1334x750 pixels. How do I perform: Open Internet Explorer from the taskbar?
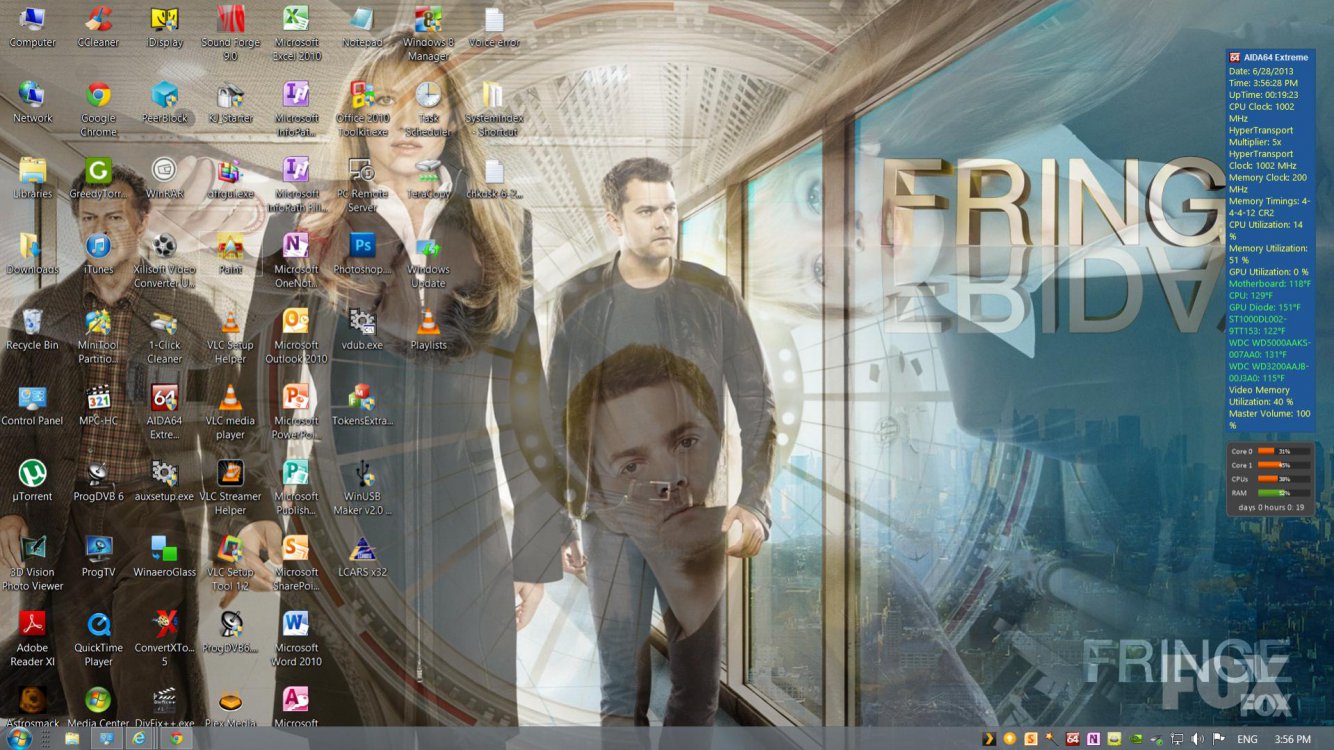point(139,738)
